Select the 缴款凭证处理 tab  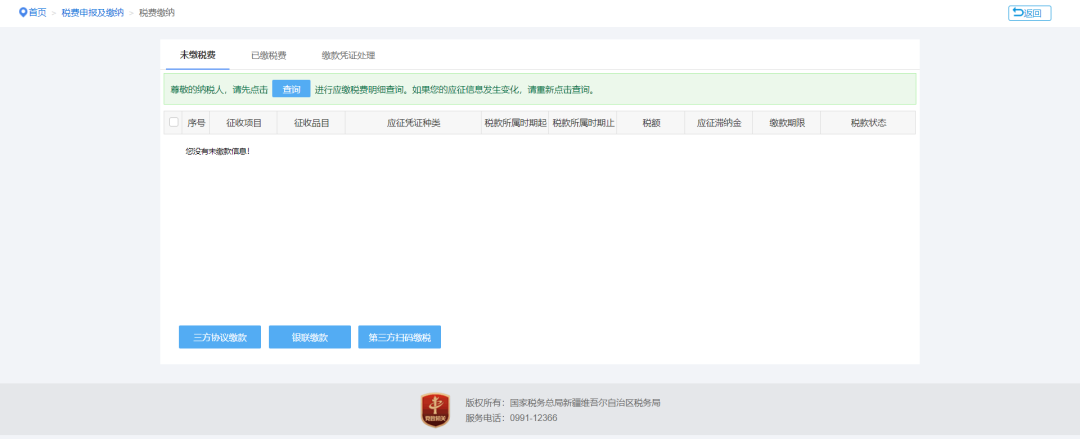(348, 55)
